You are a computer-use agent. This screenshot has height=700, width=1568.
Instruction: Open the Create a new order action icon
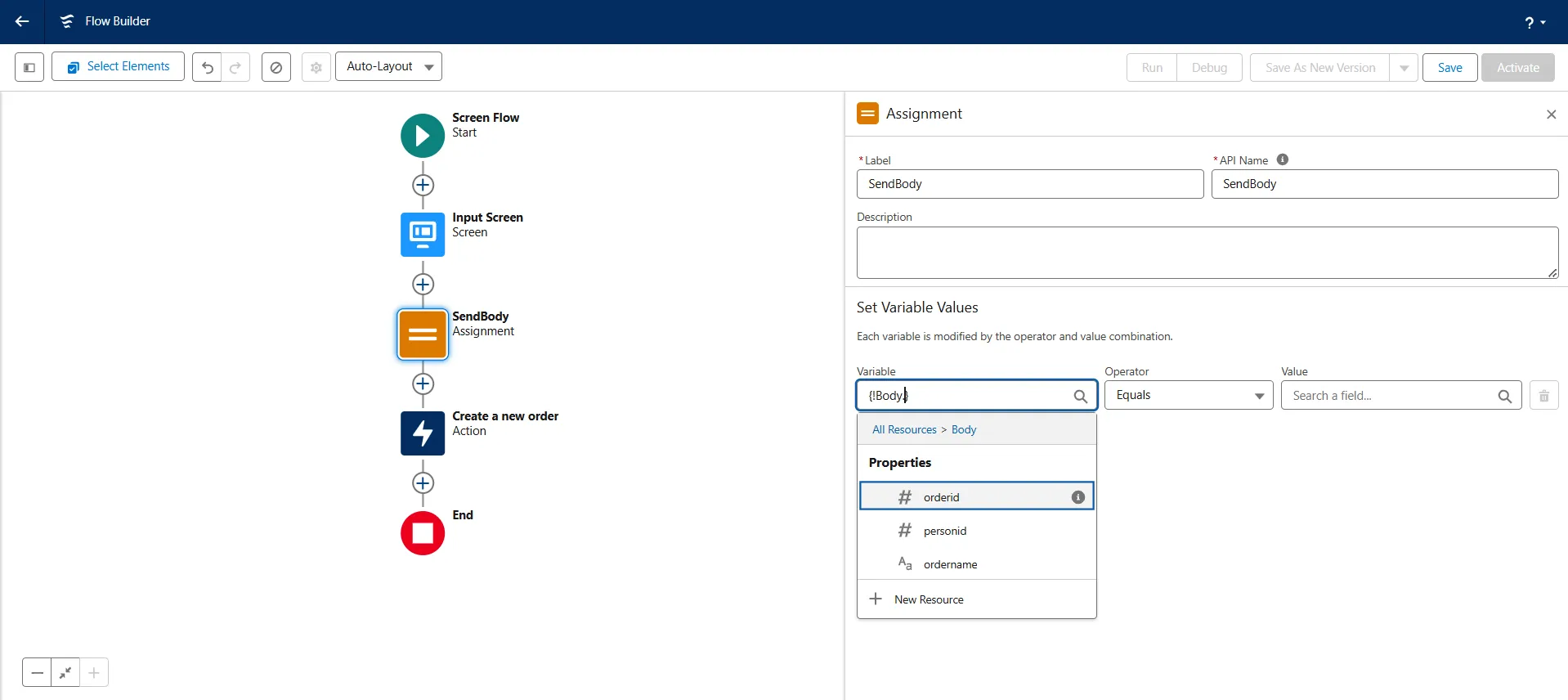coord(423,433)
